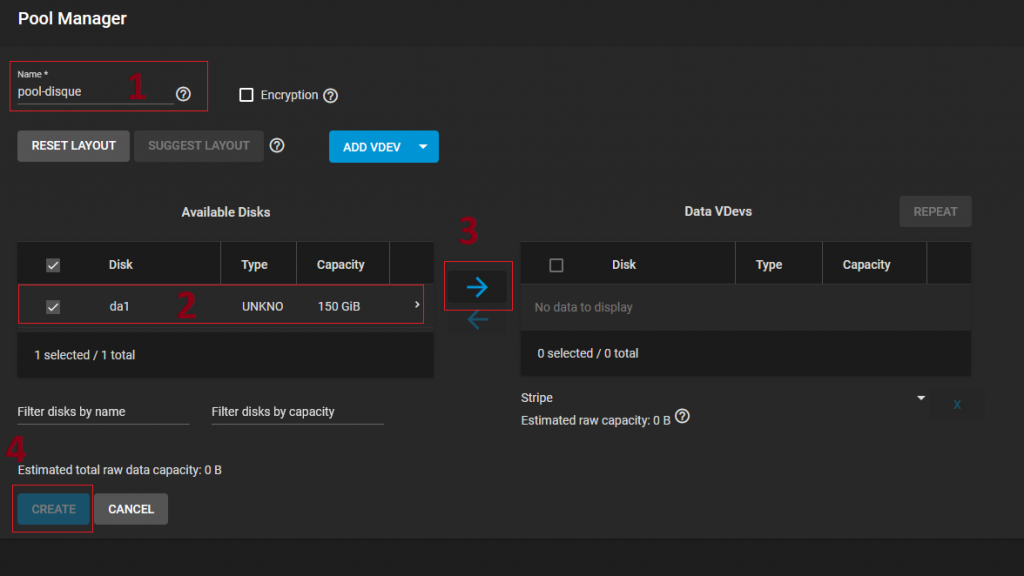
Task: Toggle select-all checkbox in Available Disks header
Action: [x=53, y=265]
